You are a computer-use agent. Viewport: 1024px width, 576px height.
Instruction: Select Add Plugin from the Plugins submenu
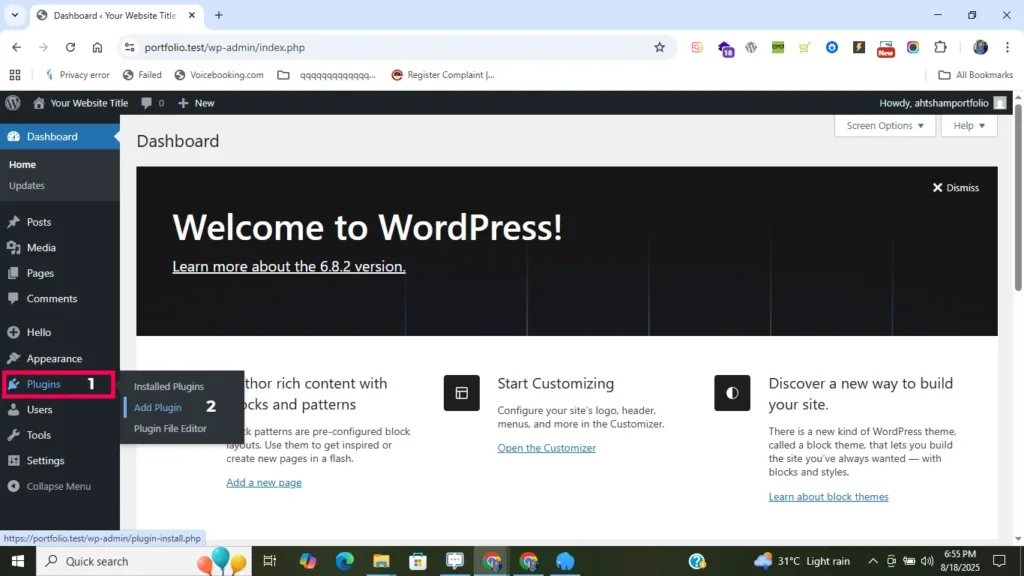[x=158, y=408]
